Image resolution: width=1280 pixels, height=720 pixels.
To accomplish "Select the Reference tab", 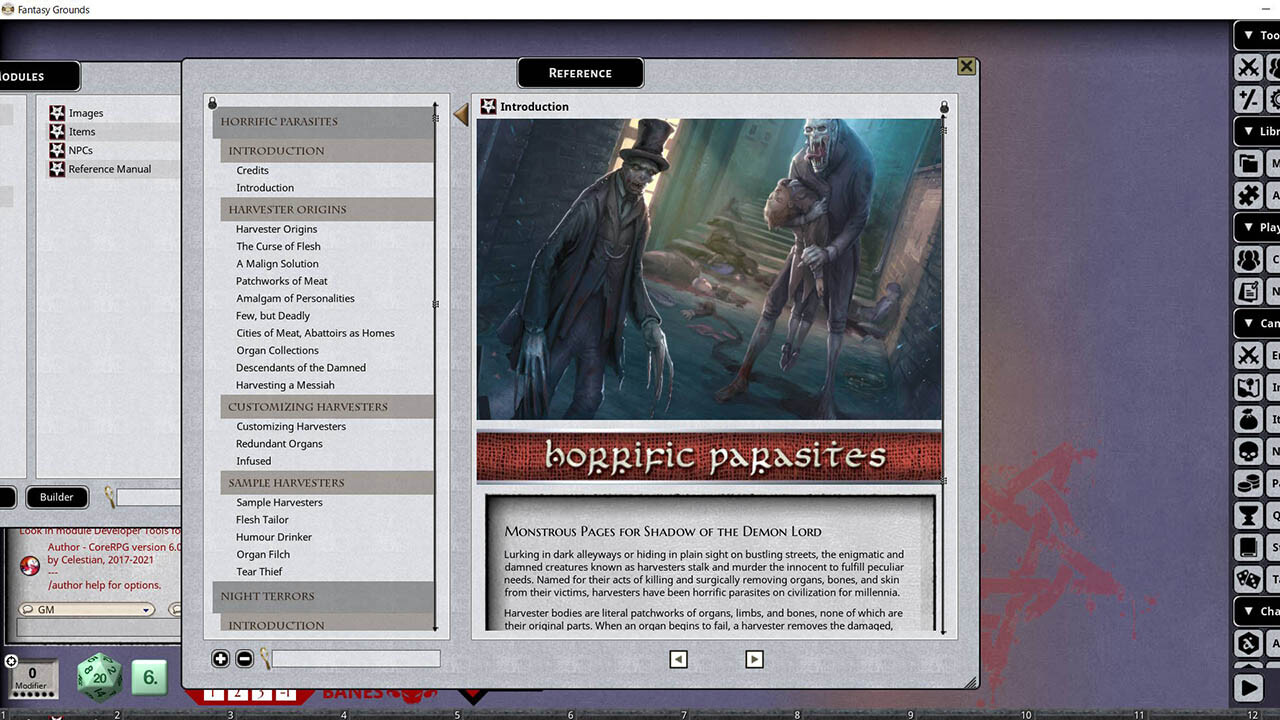I will click(x=580, y=72).
